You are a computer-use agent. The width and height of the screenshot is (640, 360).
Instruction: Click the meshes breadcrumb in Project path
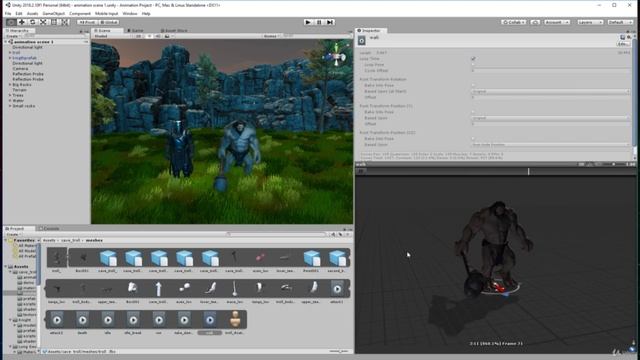tap(94, 240)
